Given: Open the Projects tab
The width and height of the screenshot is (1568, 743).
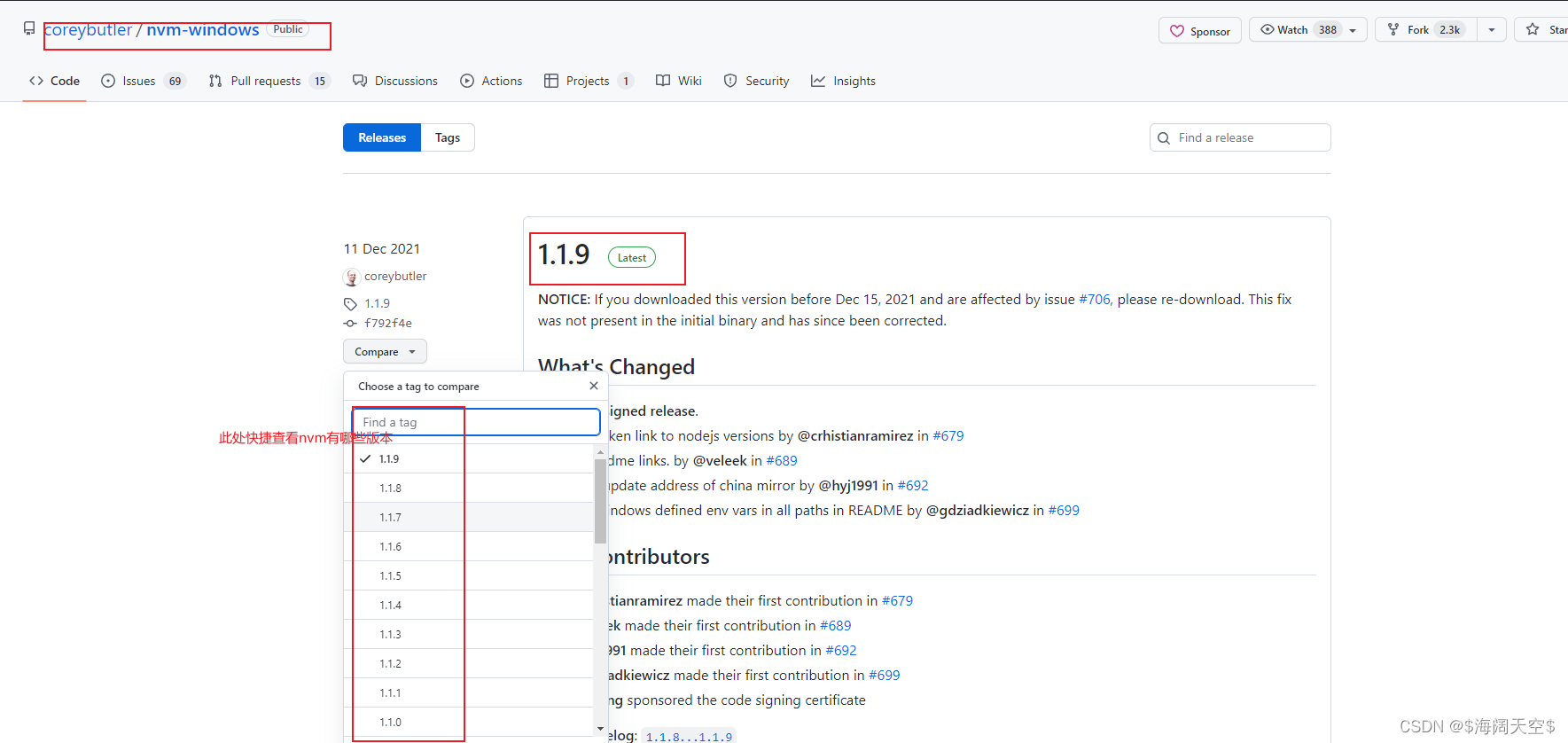Looking at the screenshot, I should click(589, 81).
